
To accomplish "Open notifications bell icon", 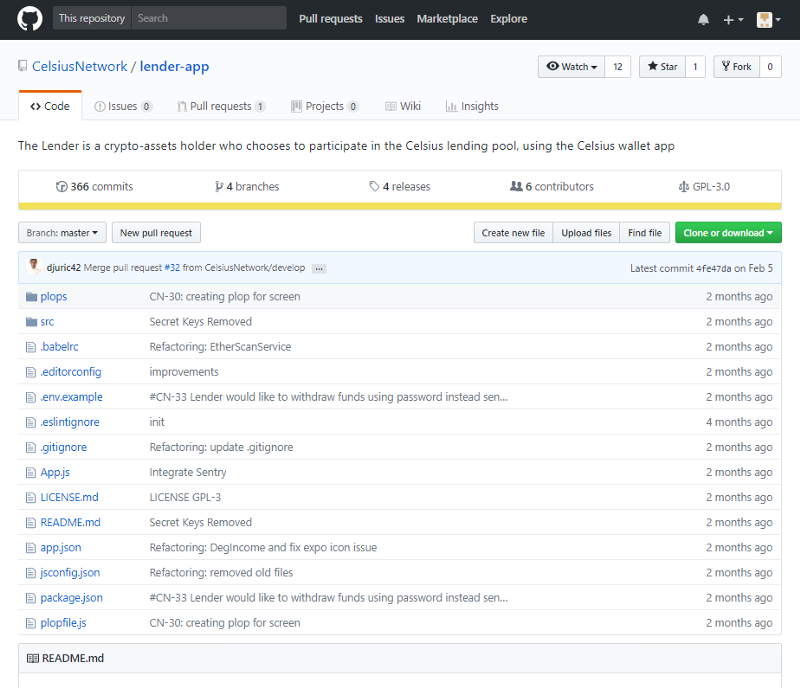I will tap(703, 20).
